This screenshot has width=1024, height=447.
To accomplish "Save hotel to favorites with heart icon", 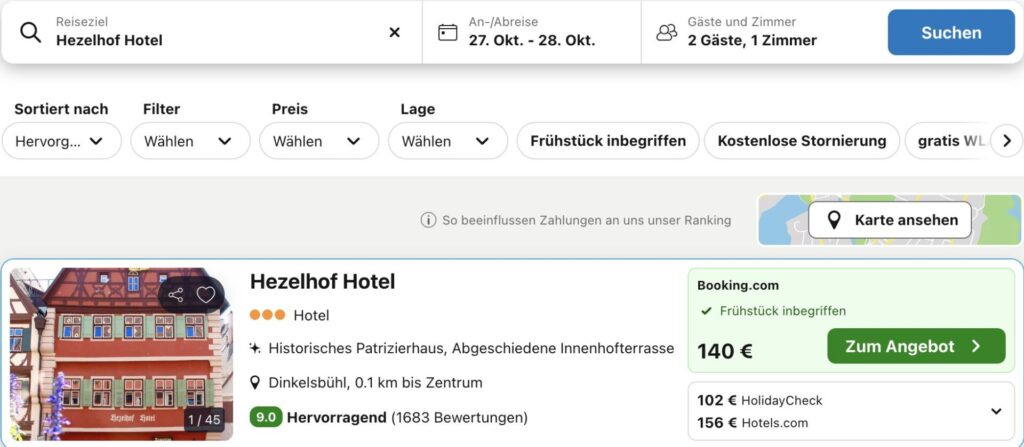I will (x=206, y=294).
